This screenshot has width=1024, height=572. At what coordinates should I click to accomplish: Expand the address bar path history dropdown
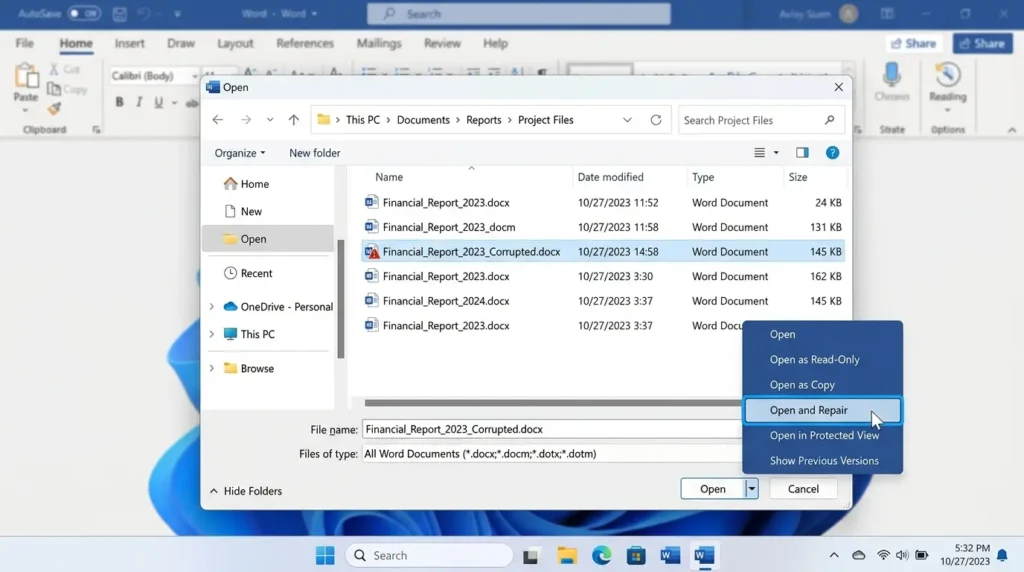tap(627, 120)
